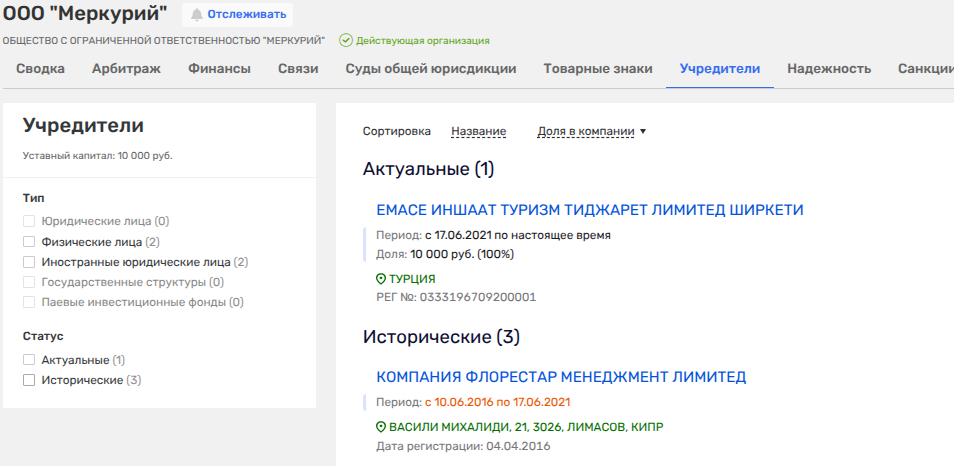Check the Актуальные status filter

pos(29,360)
